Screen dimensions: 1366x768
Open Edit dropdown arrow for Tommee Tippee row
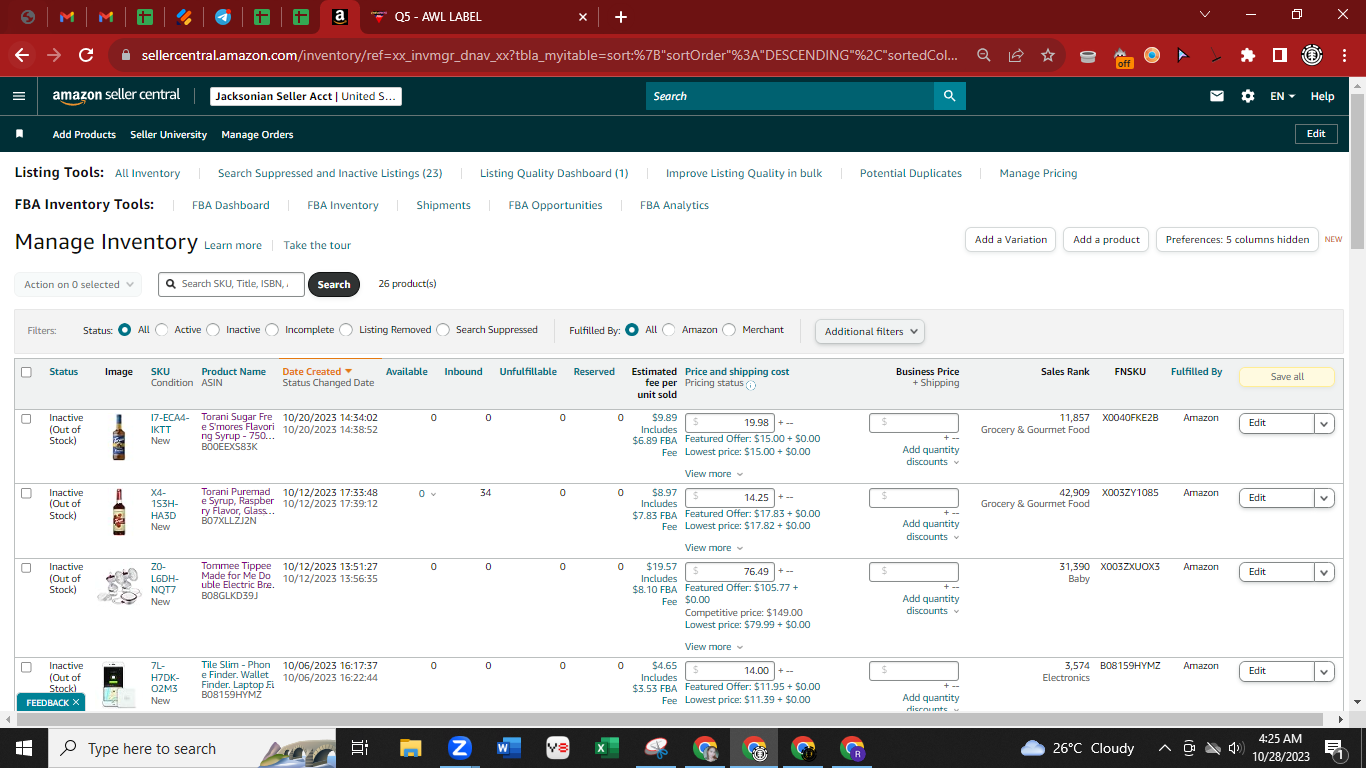click(x=1324, y=572)
